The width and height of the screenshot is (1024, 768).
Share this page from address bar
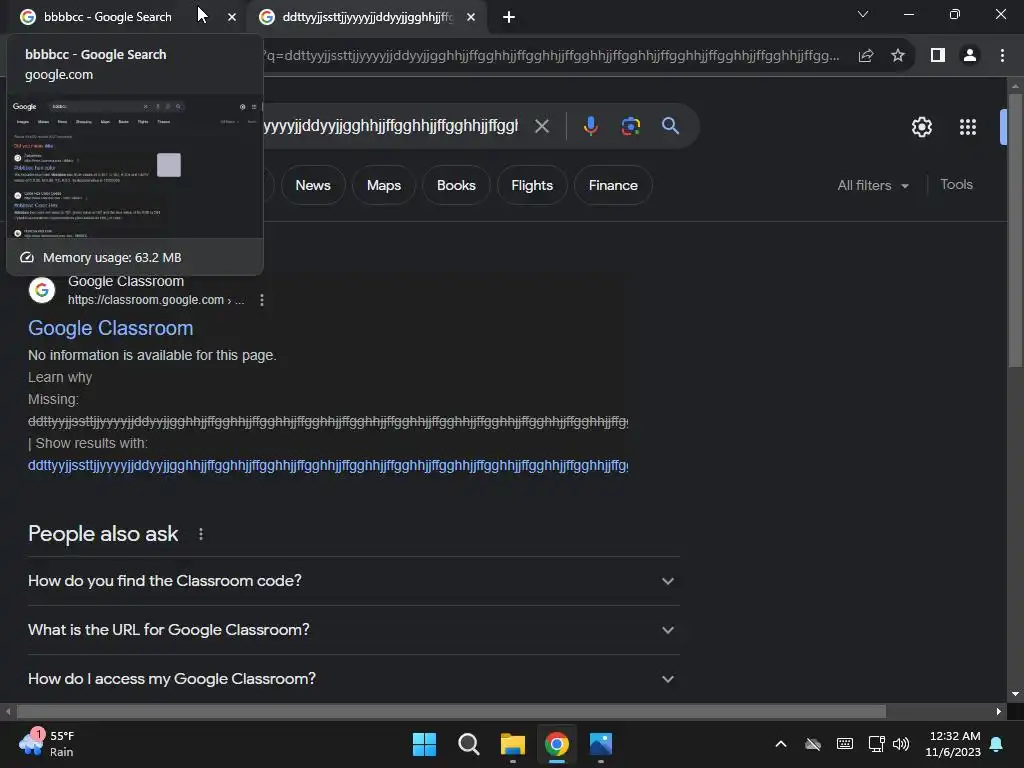click(x=866, y=56)
